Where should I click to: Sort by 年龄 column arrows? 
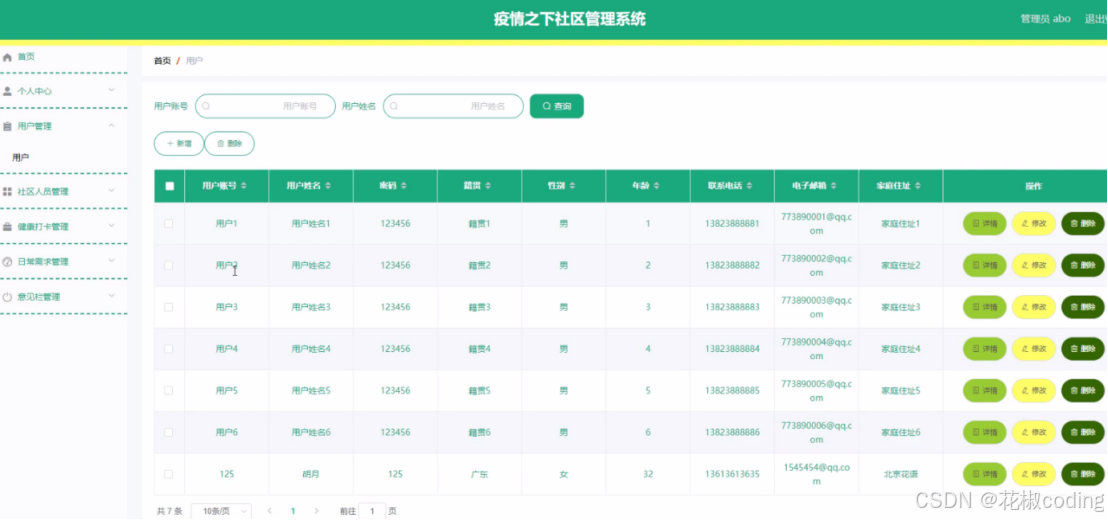656,186
